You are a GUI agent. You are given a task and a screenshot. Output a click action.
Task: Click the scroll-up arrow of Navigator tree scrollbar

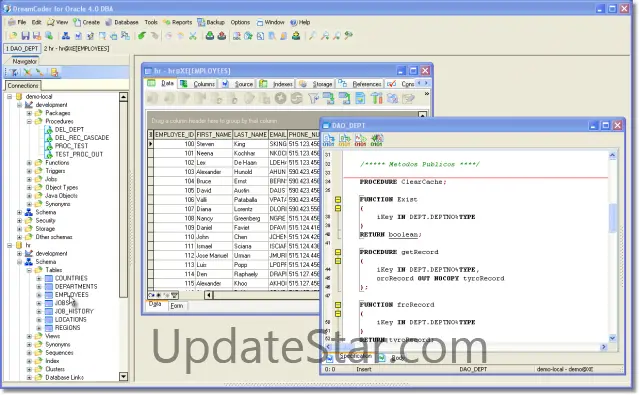point(123,97)
